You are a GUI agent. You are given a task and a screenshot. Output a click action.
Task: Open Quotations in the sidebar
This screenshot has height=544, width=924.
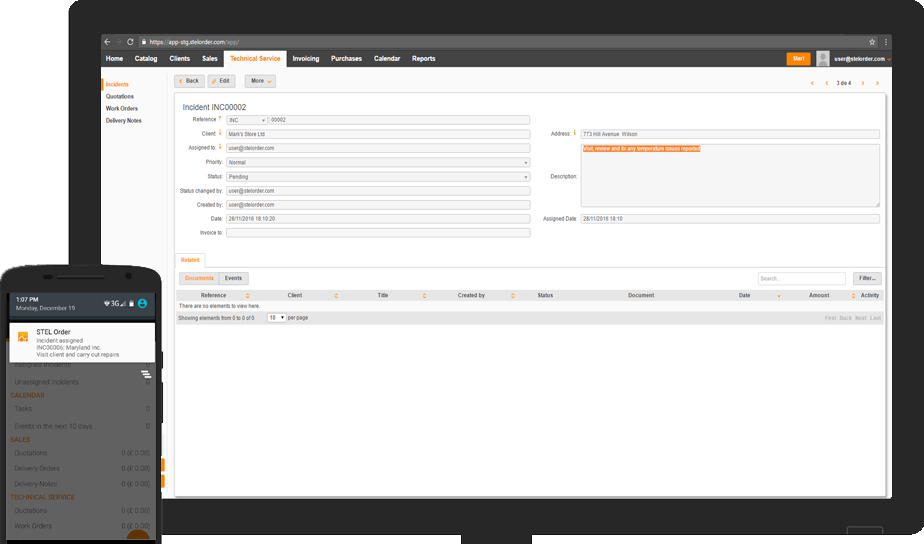point(120,96)
